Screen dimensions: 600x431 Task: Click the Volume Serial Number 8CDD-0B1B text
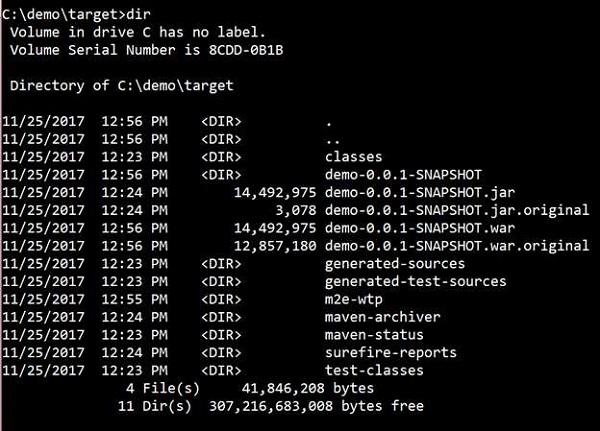pyautogui.click(x=147, y=50)
